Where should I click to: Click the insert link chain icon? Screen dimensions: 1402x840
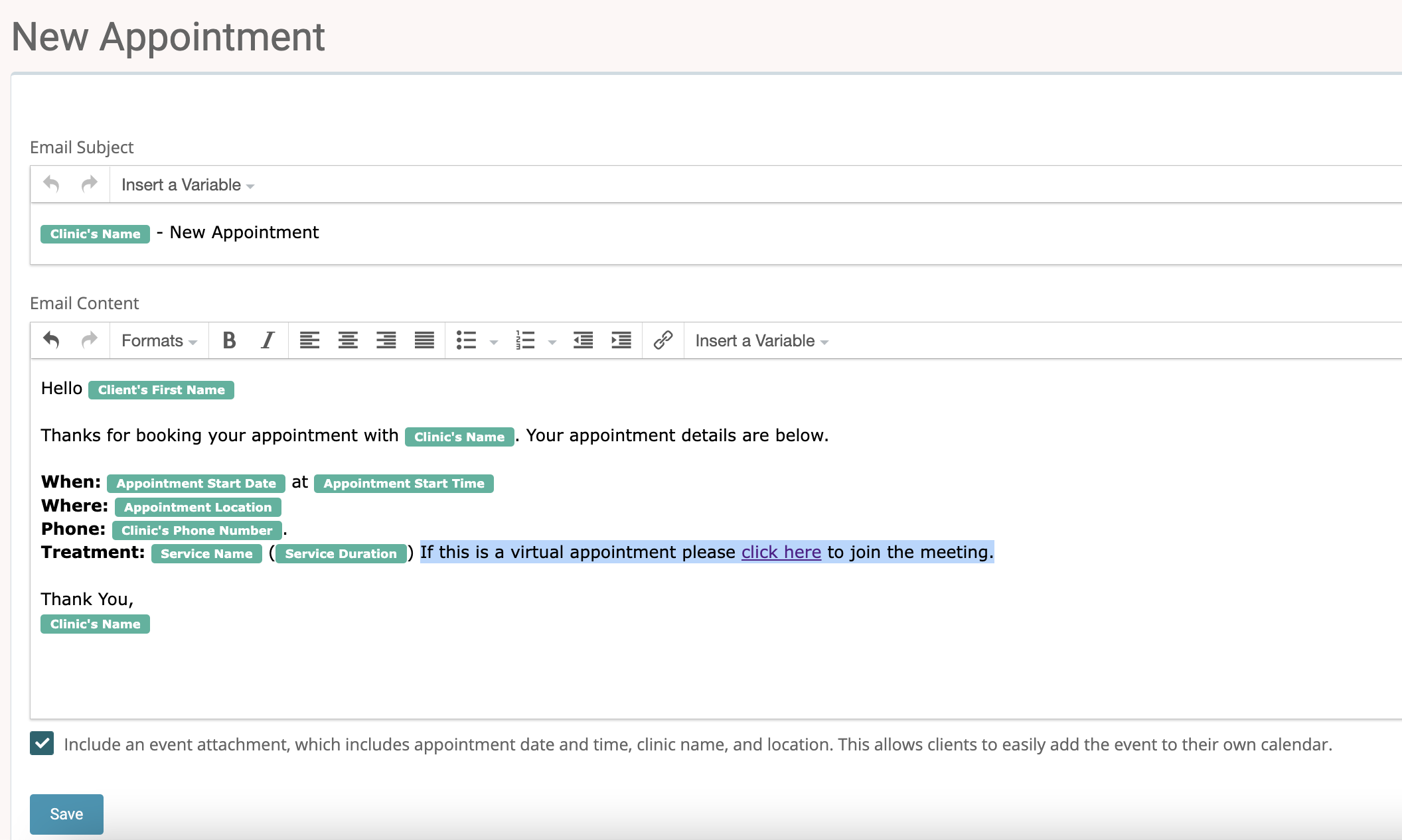coord(662,340)
